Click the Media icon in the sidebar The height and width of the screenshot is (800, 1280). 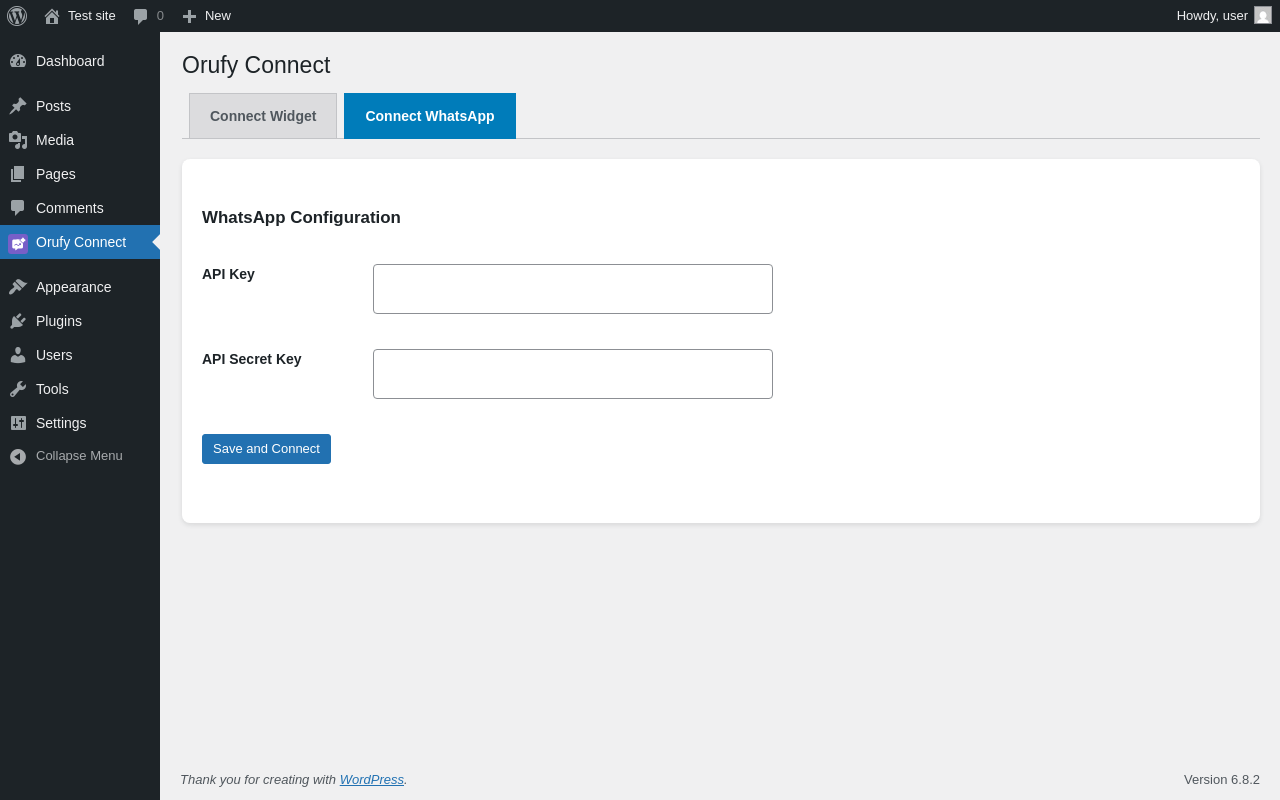(18, 140)
